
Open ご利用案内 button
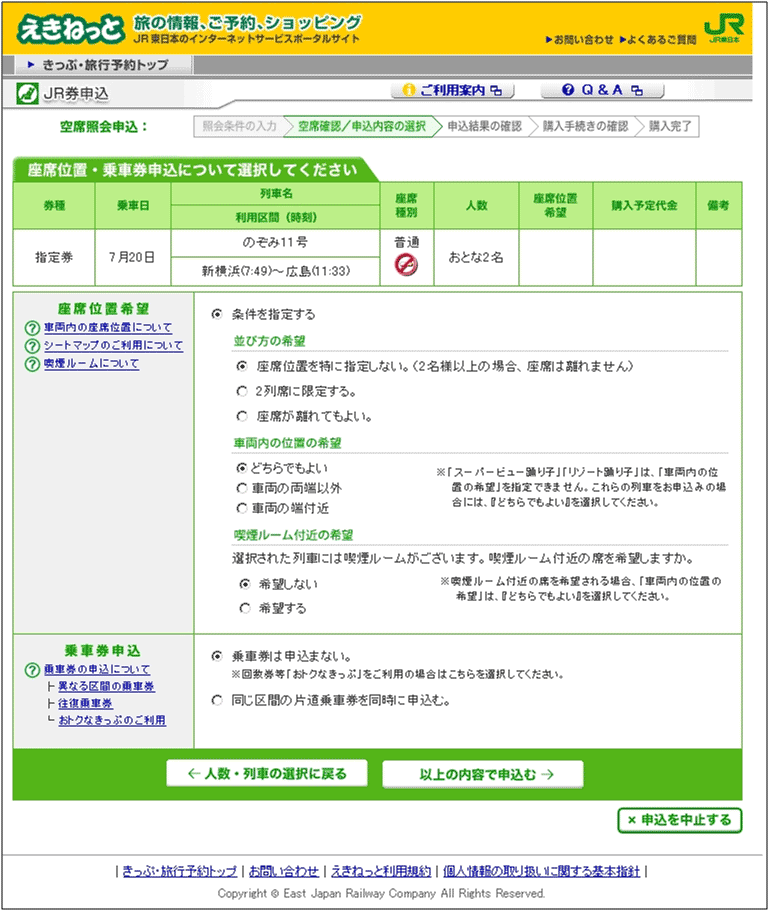coord(453,90)
